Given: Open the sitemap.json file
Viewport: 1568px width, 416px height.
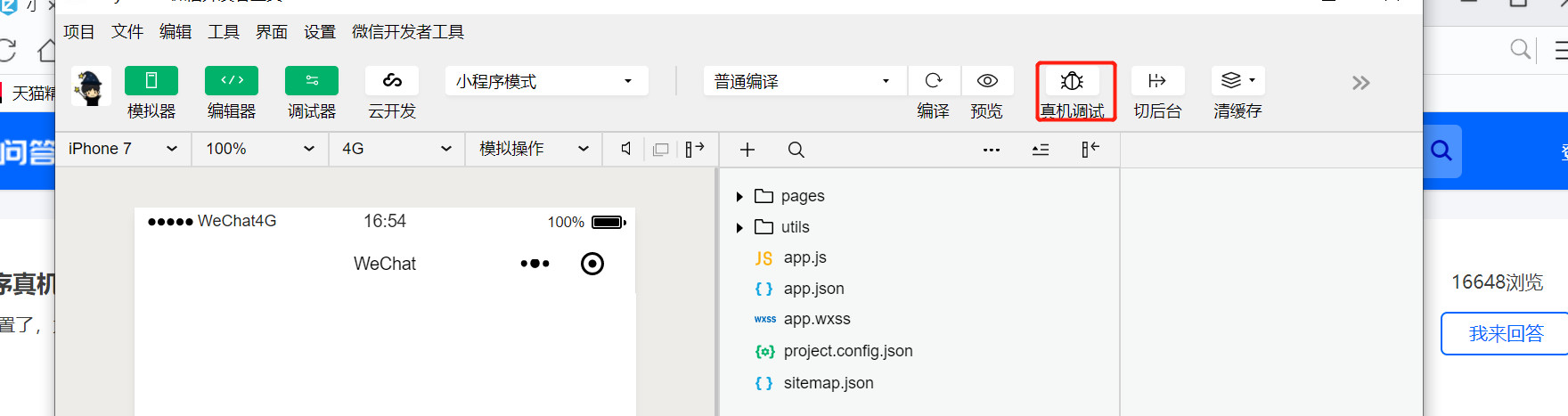Looking at the screenshot, I should tap(829, 383).
